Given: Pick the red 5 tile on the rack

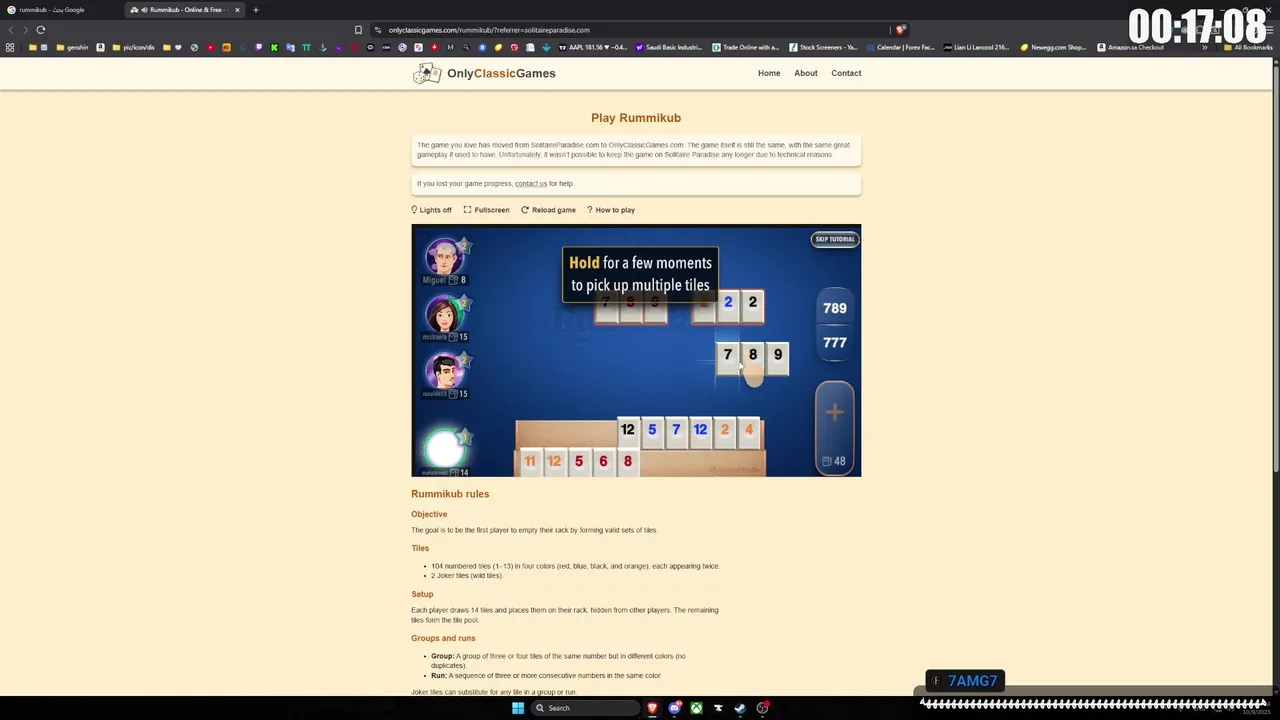Looking at the screenshot, I should (x=578, y=461).
